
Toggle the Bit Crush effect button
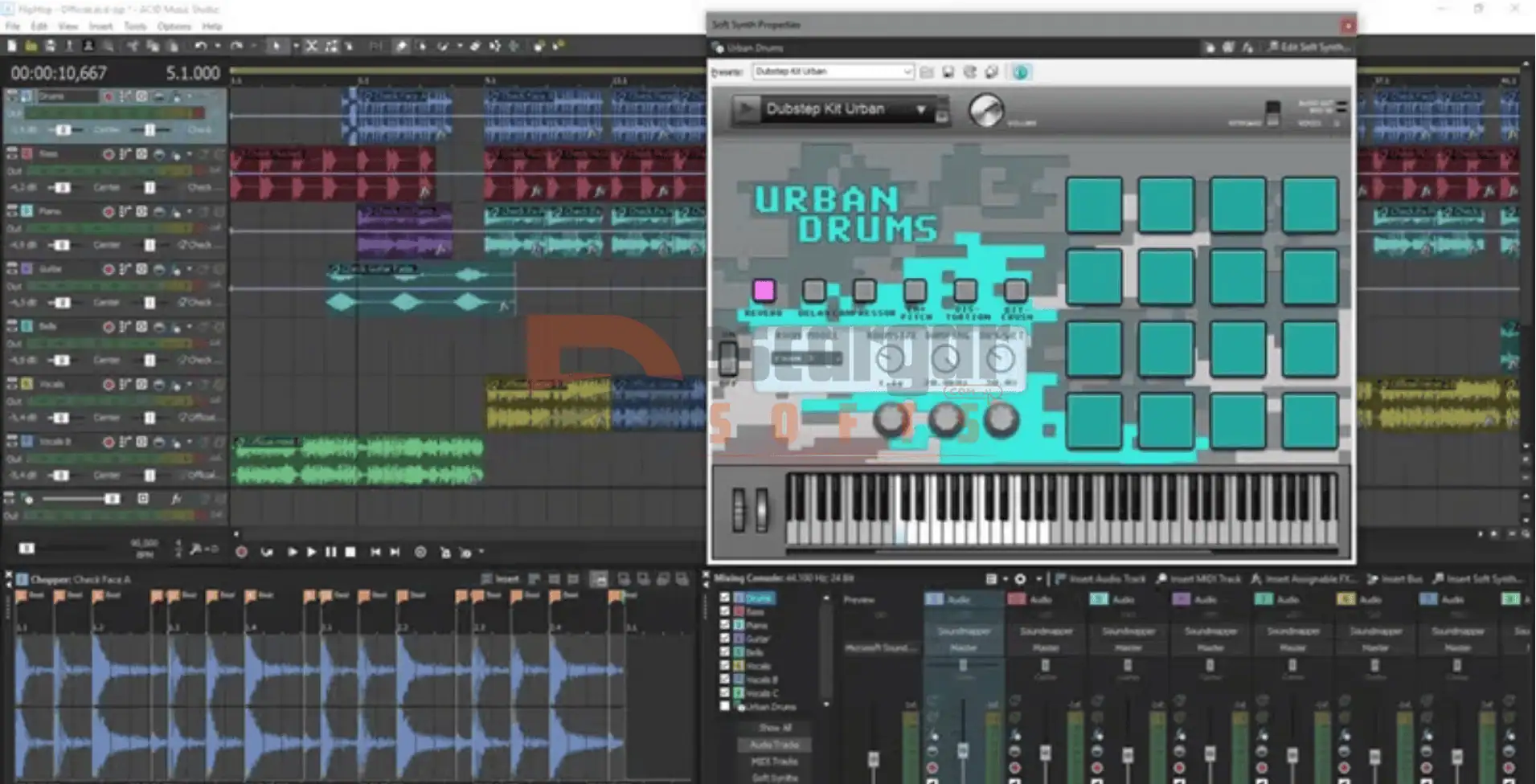tap(1015, 290)
